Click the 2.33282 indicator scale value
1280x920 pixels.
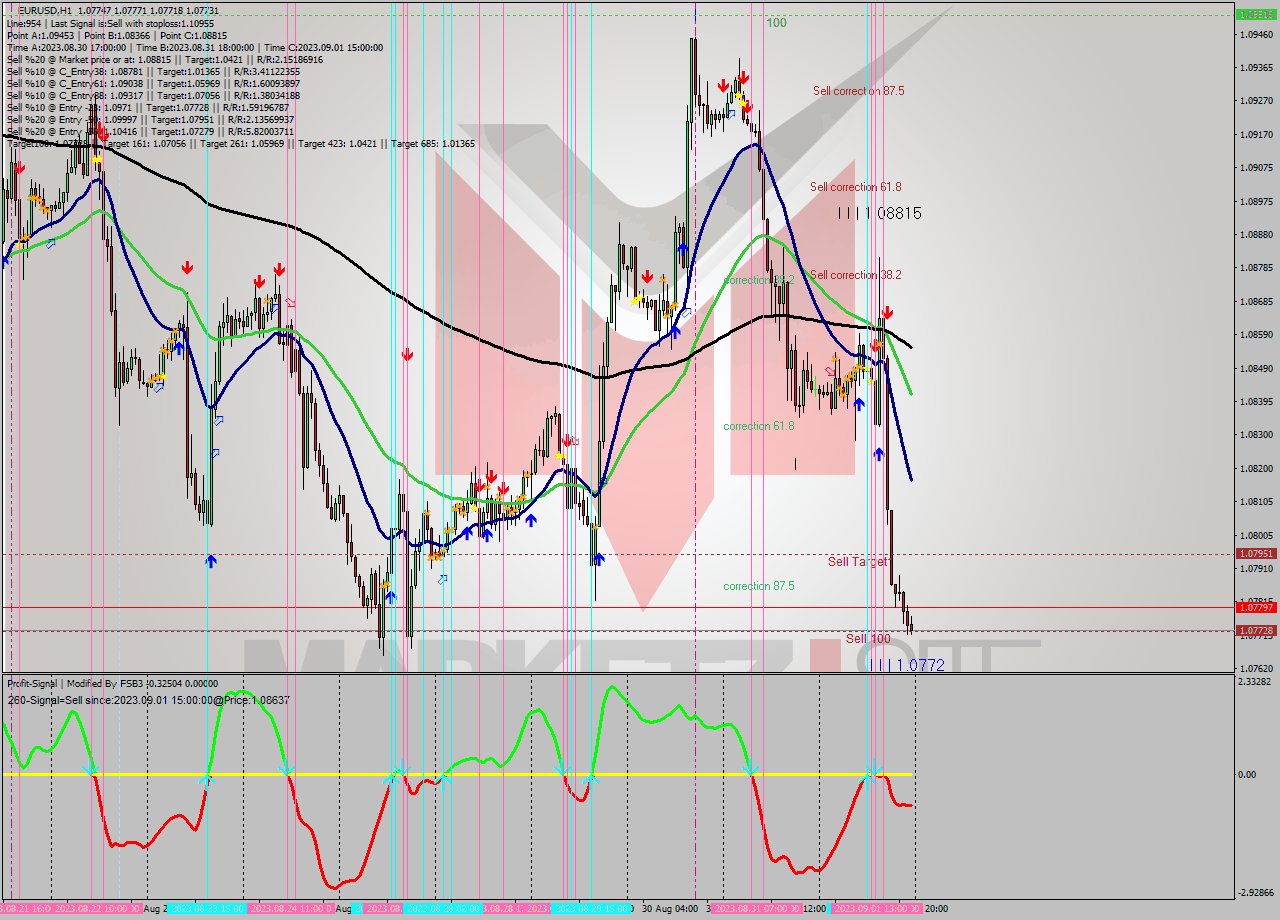click(1256, 681)
